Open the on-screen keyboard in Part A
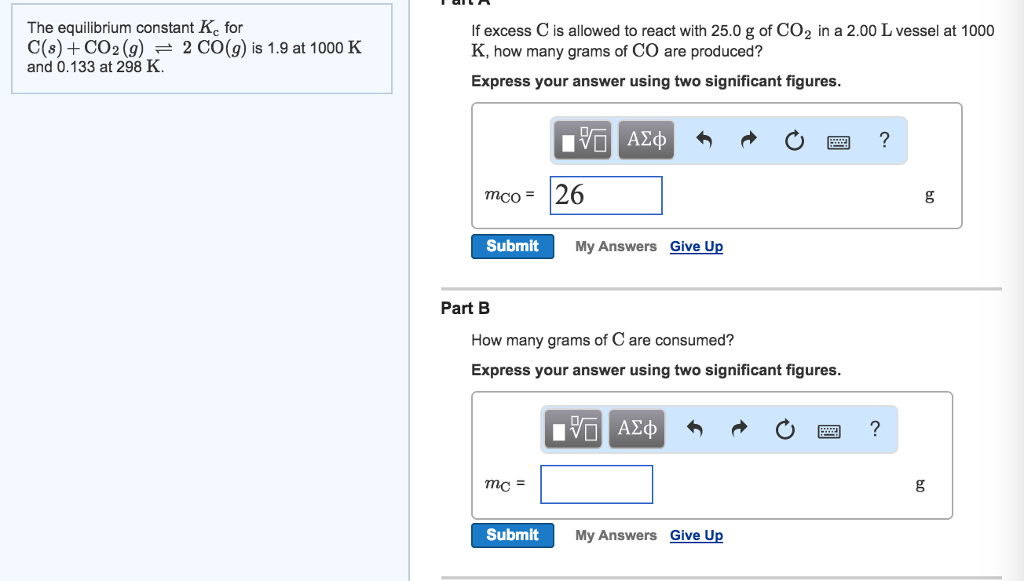Screen dimensions: 1024x581 (838, 141)
